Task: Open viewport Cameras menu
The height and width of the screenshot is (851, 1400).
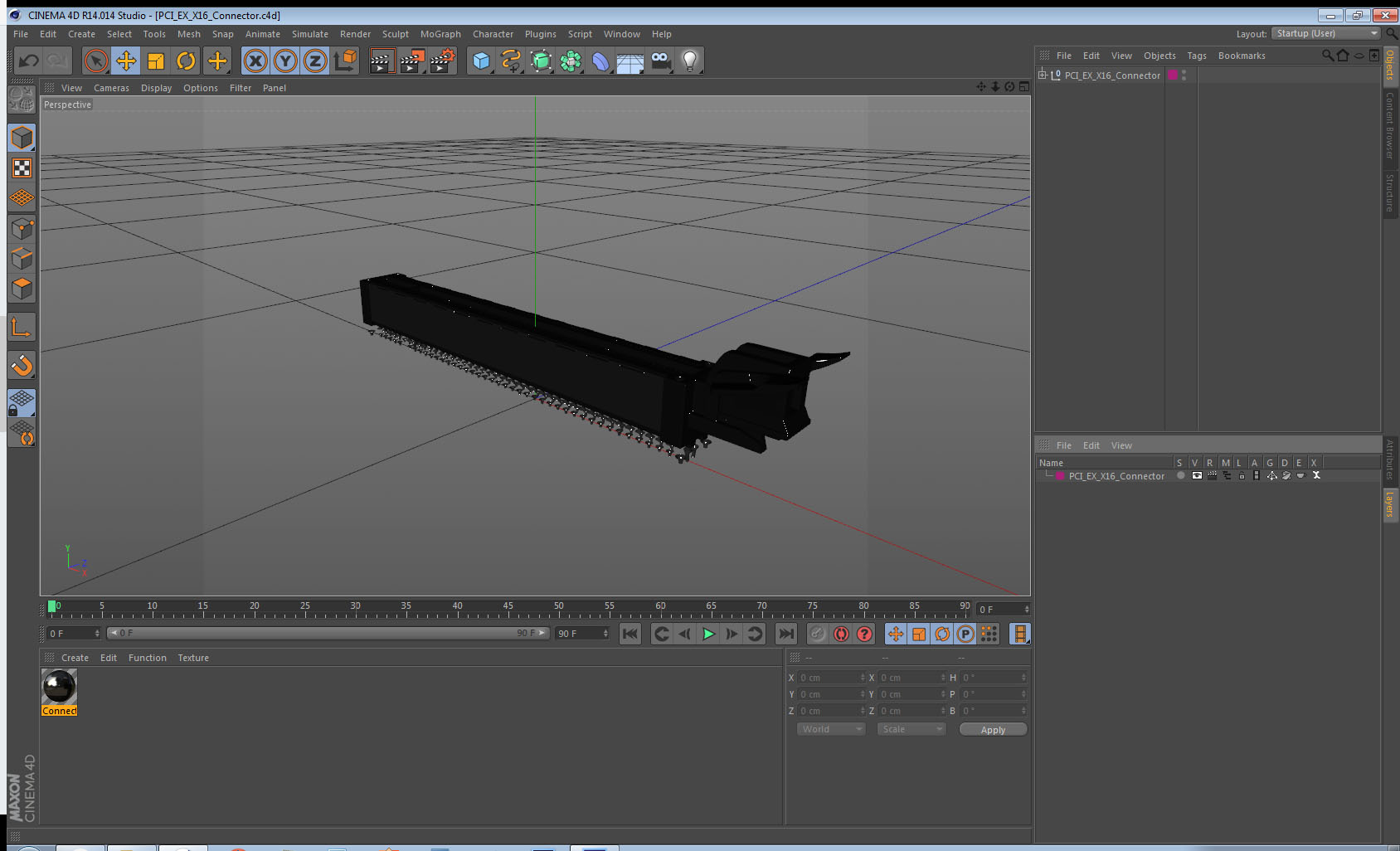Action: 111,88
